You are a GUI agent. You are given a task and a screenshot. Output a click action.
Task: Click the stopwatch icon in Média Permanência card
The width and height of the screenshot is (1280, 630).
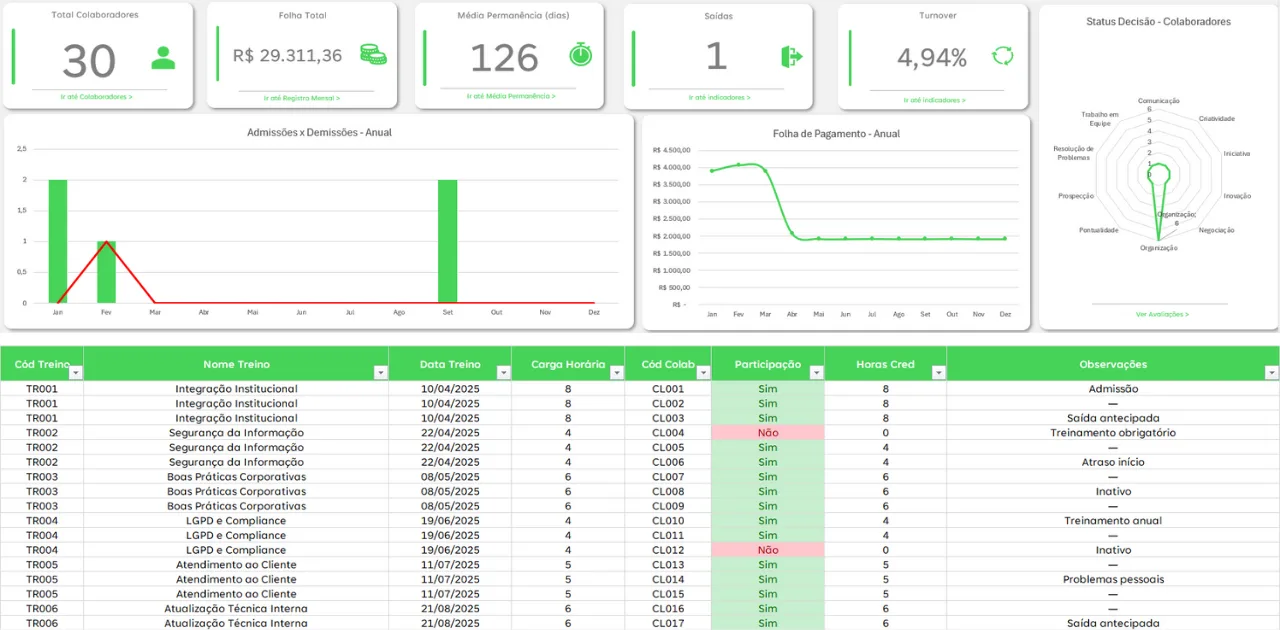pyautogui.click(x=581, y=54)
